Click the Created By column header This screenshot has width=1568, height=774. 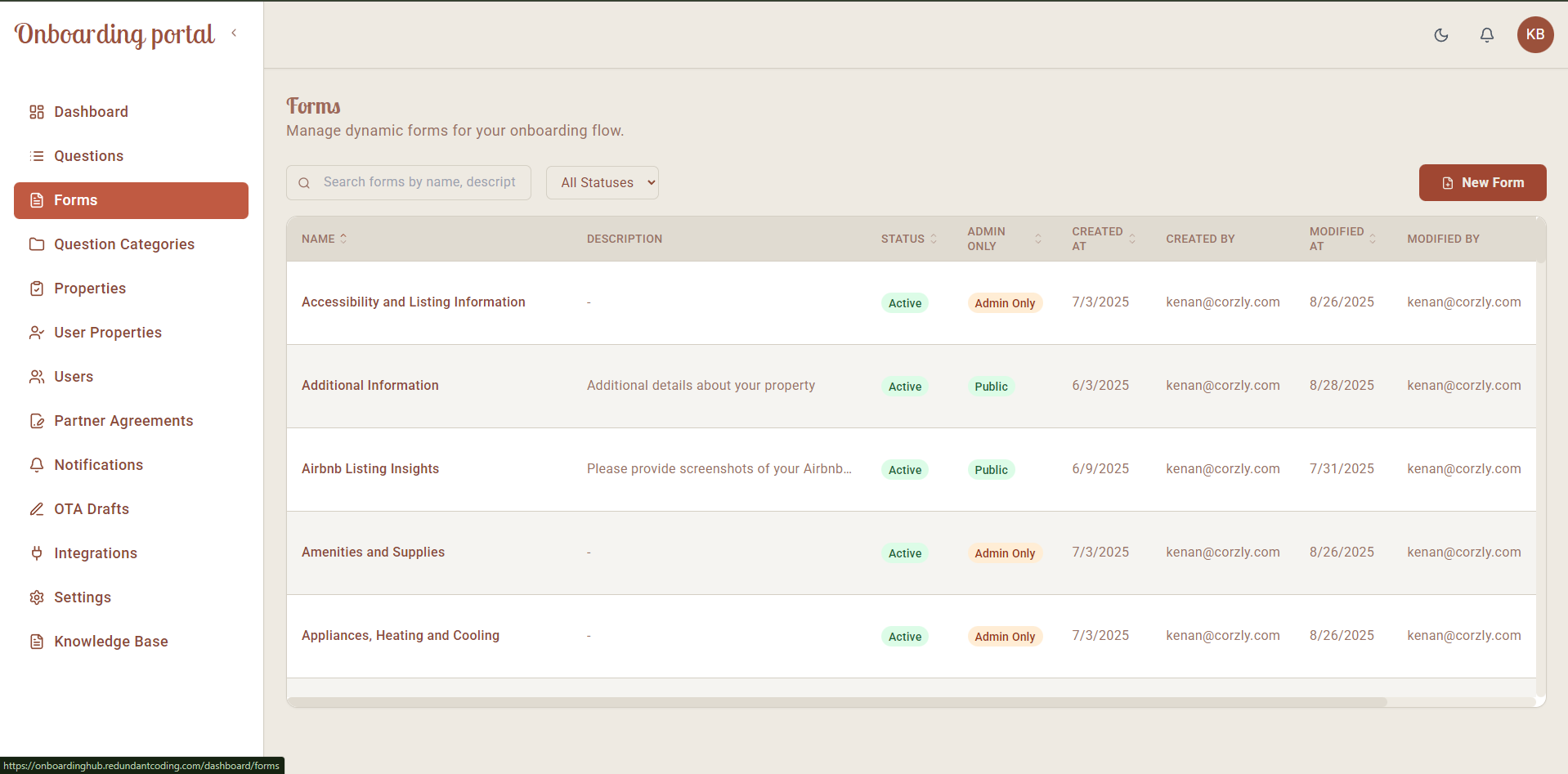click(x=1200, y=239)
